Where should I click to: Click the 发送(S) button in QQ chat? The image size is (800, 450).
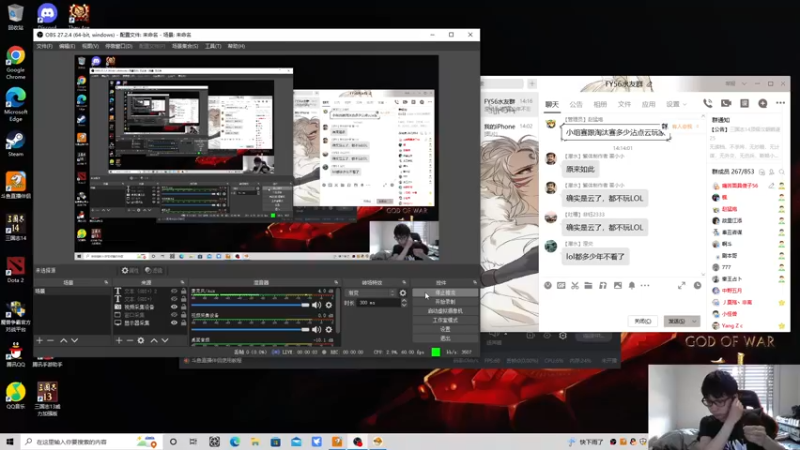point(677,321)
